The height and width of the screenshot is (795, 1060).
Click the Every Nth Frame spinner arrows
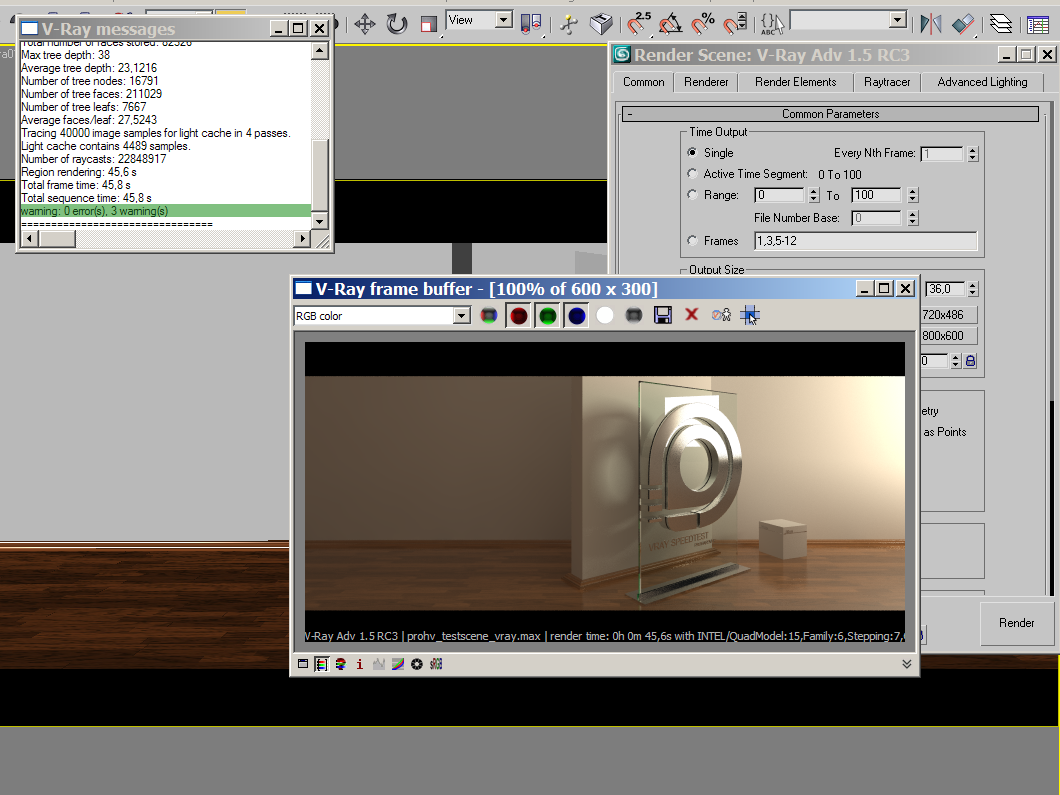coord(973,154)
